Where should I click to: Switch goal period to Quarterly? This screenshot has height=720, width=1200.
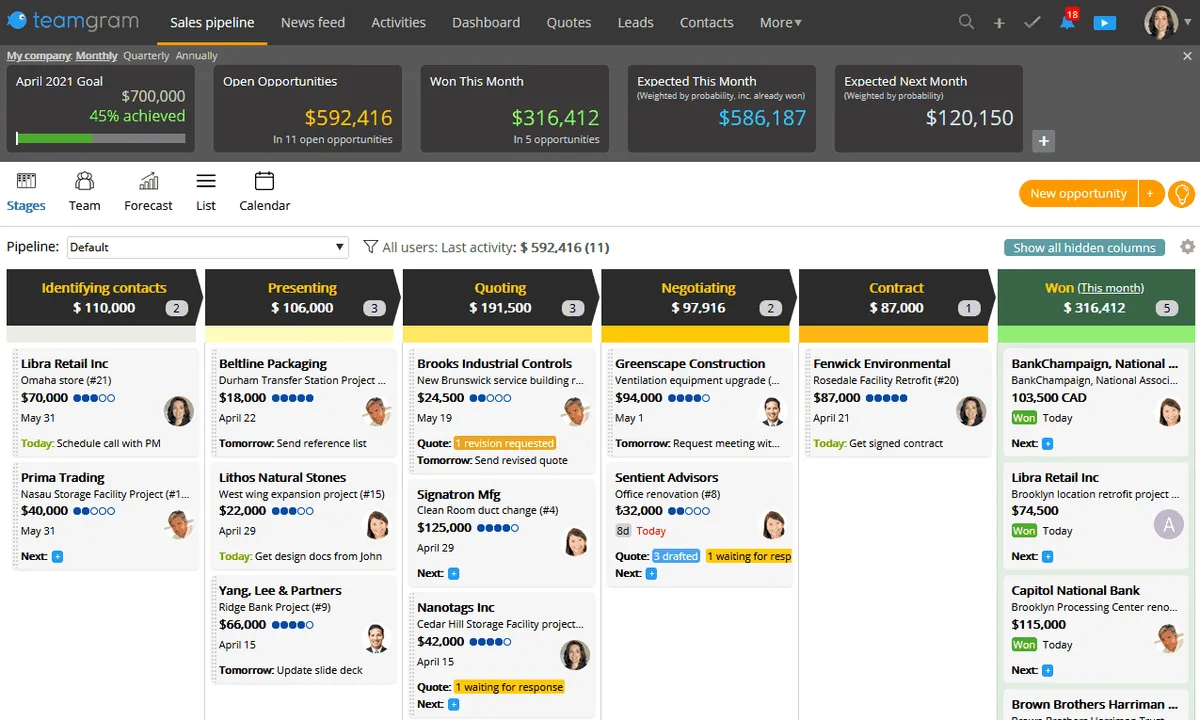(146, 56)
